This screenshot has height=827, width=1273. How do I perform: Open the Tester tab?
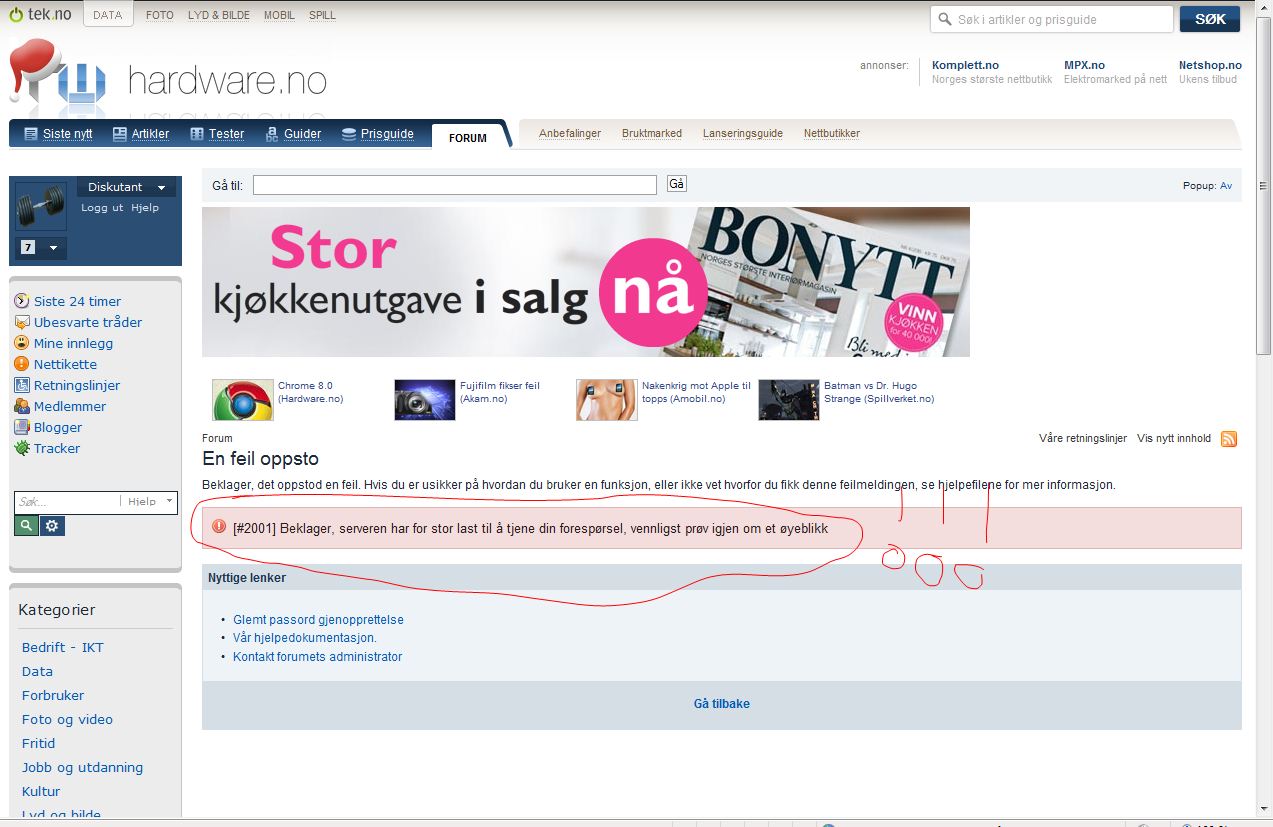[x=217, y=134]
